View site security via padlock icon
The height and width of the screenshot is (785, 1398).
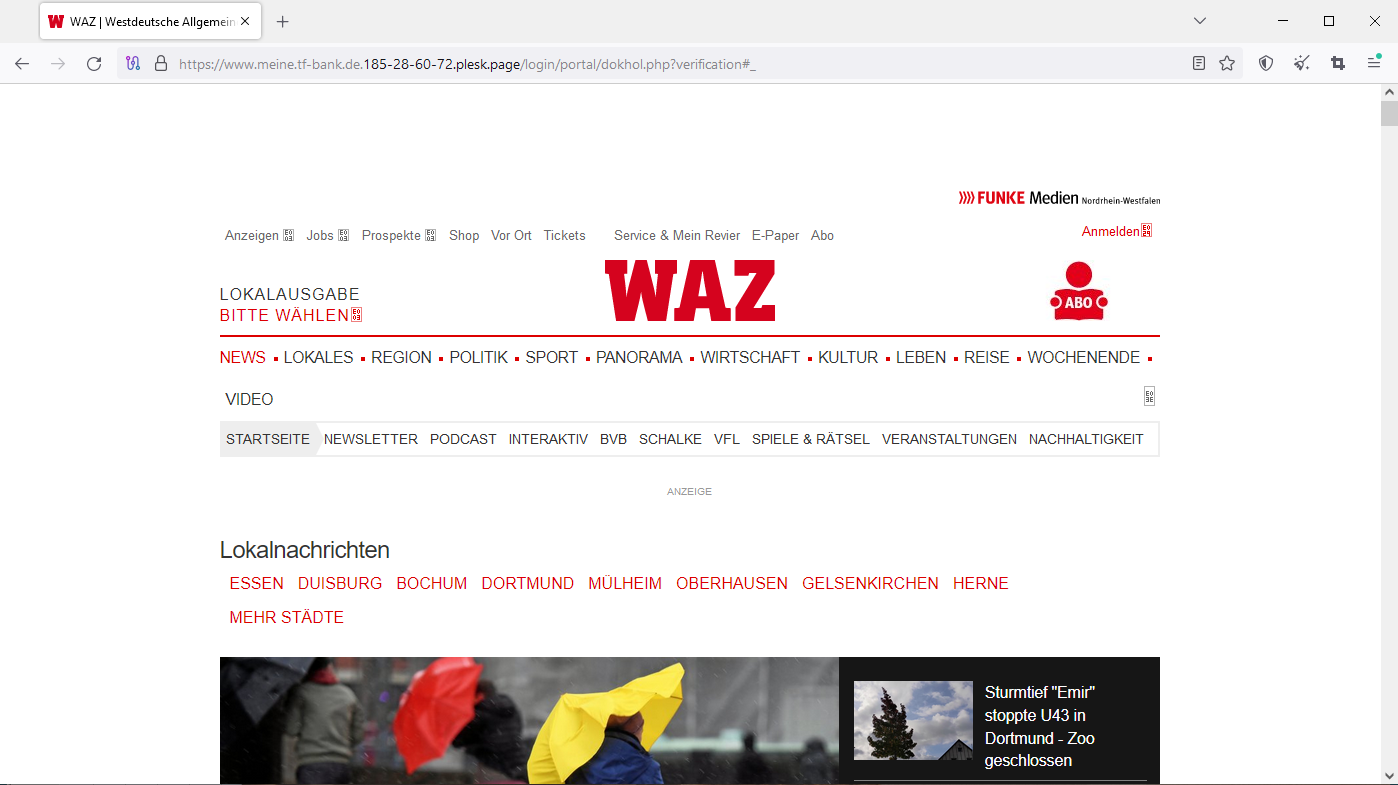click(160, 63)
